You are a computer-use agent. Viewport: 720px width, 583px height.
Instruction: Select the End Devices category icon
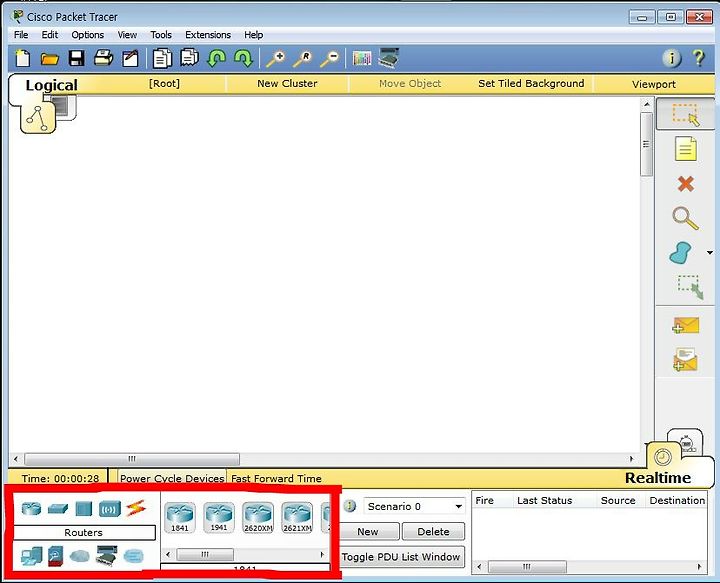click(31, 556)
